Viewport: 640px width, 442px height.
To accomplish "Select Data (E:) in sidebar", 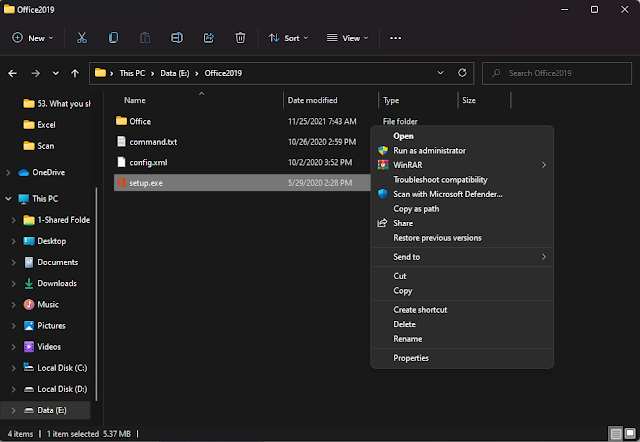I will pyautogui.click(x=45, y=410).
